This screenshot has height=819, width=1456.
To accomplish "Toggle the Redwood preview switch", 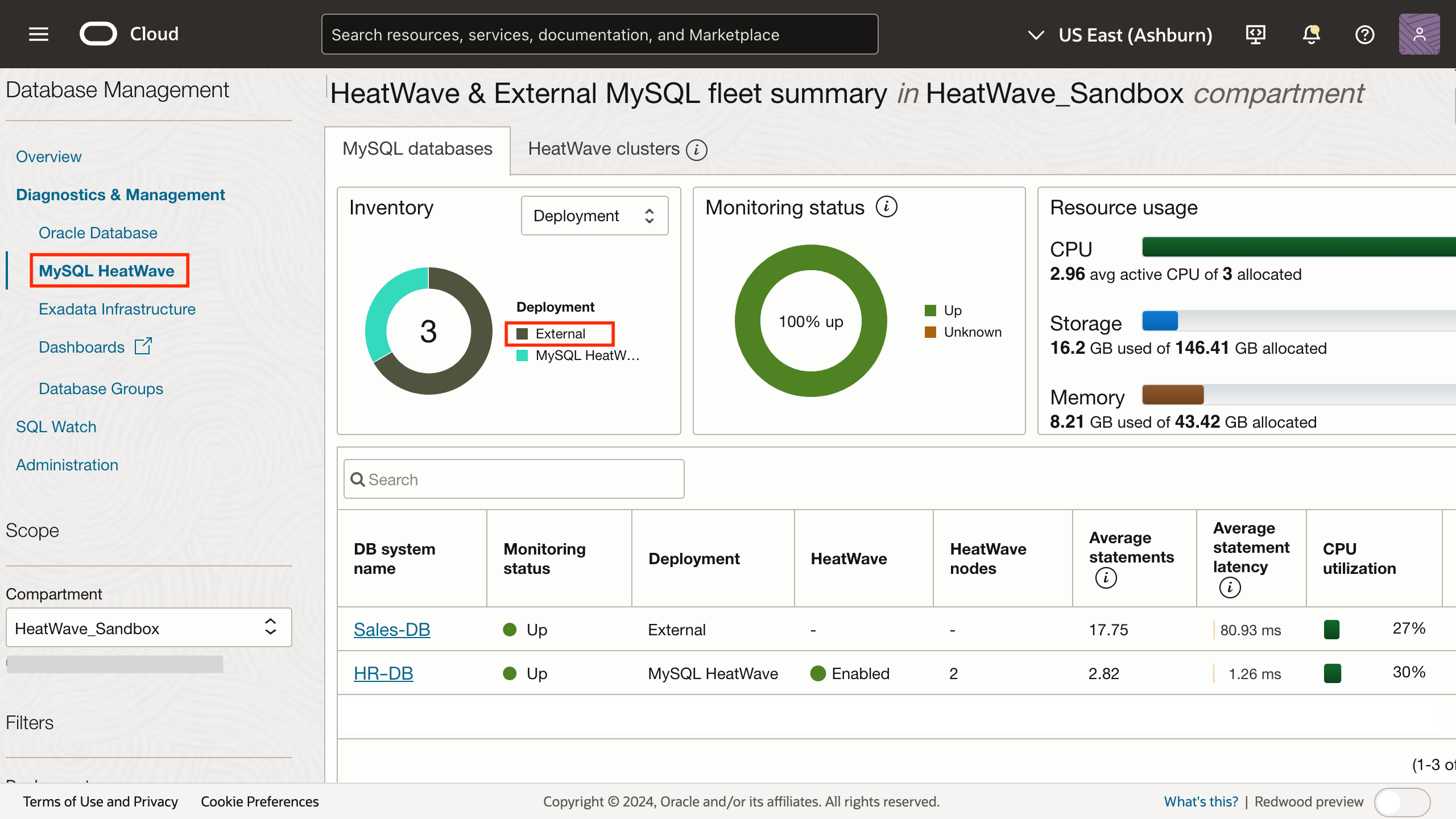I will click(1403, 802).
